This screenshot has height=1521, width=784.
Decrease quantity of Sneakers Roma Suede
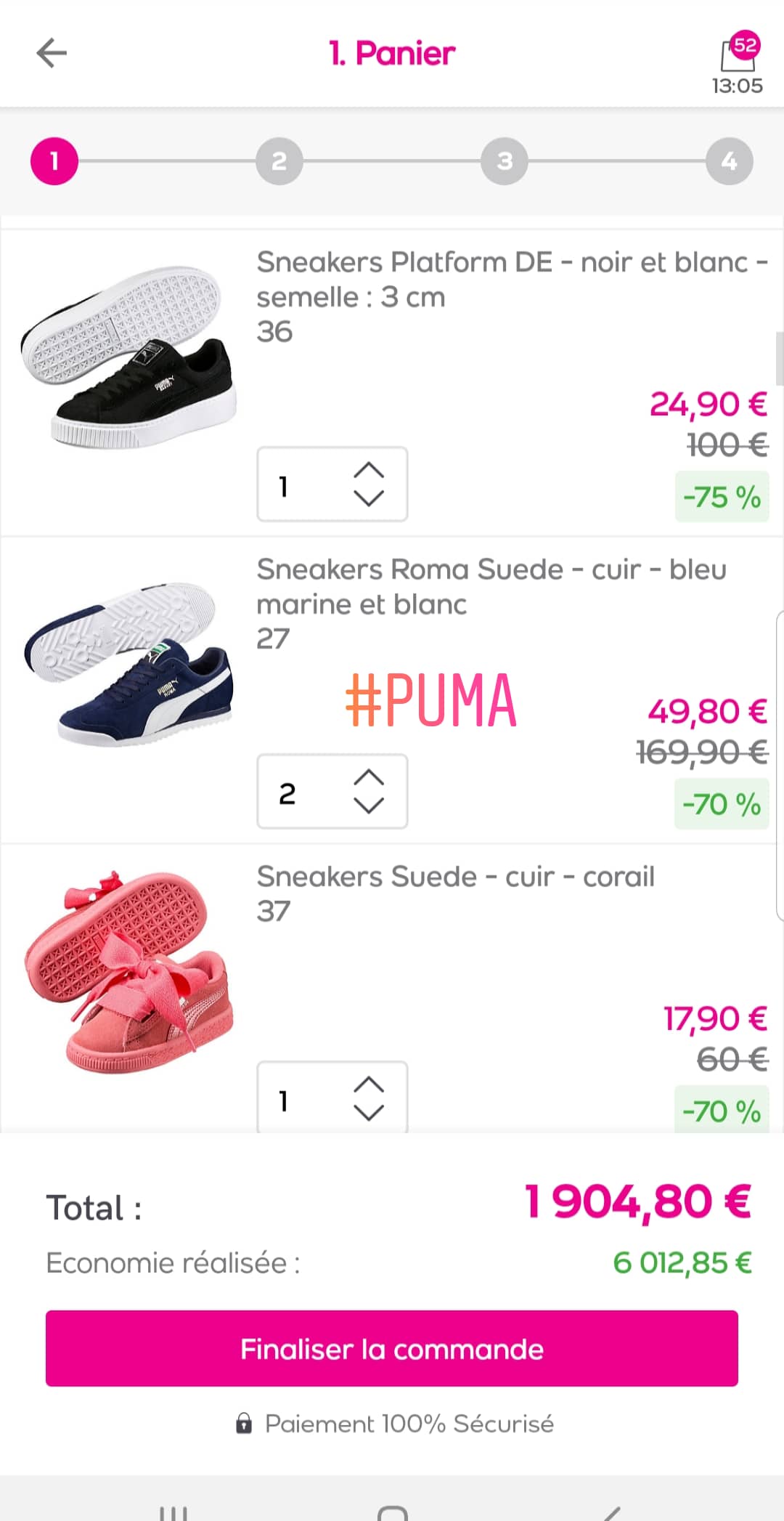[369, 806]
